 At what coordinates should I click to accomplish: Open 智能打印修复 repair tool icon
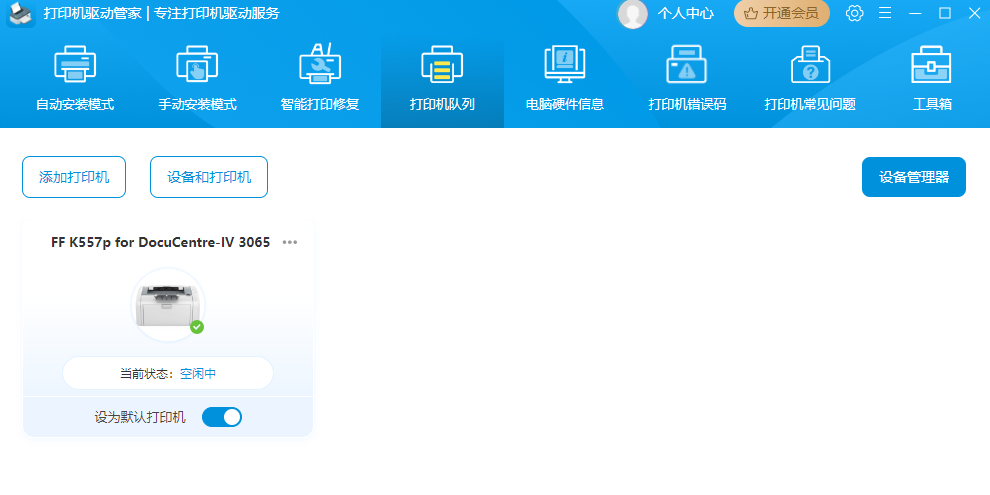tap(320, 65)
